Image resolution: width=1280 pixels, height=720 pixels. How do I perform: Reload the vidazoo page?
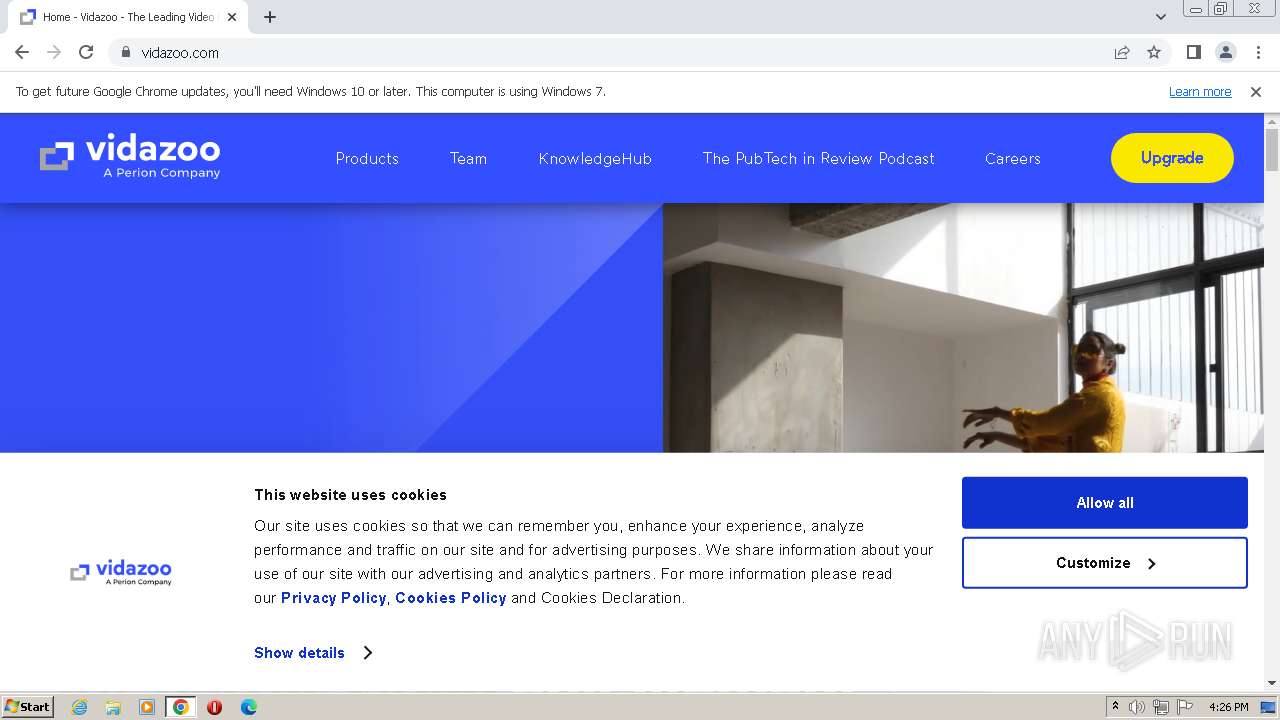pos(86,52)
